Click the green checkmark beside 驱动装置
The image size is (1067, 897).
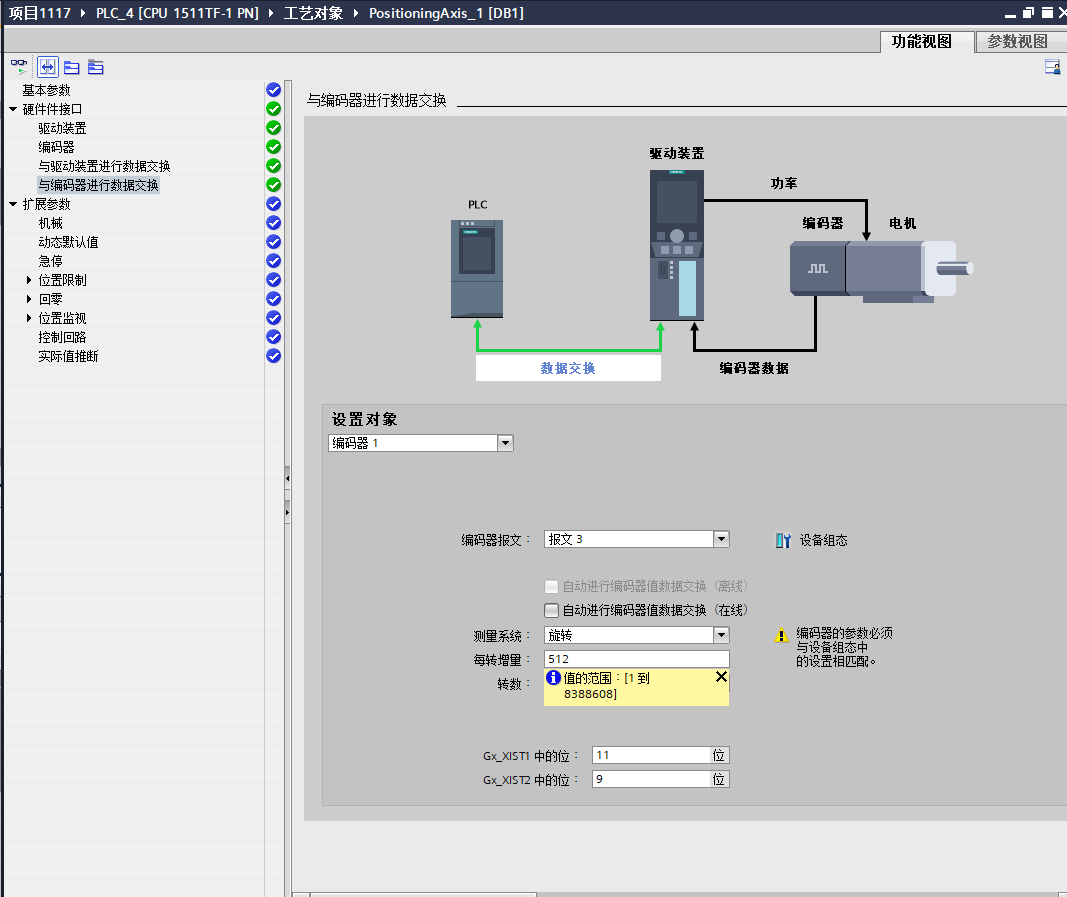click(274, 128)
